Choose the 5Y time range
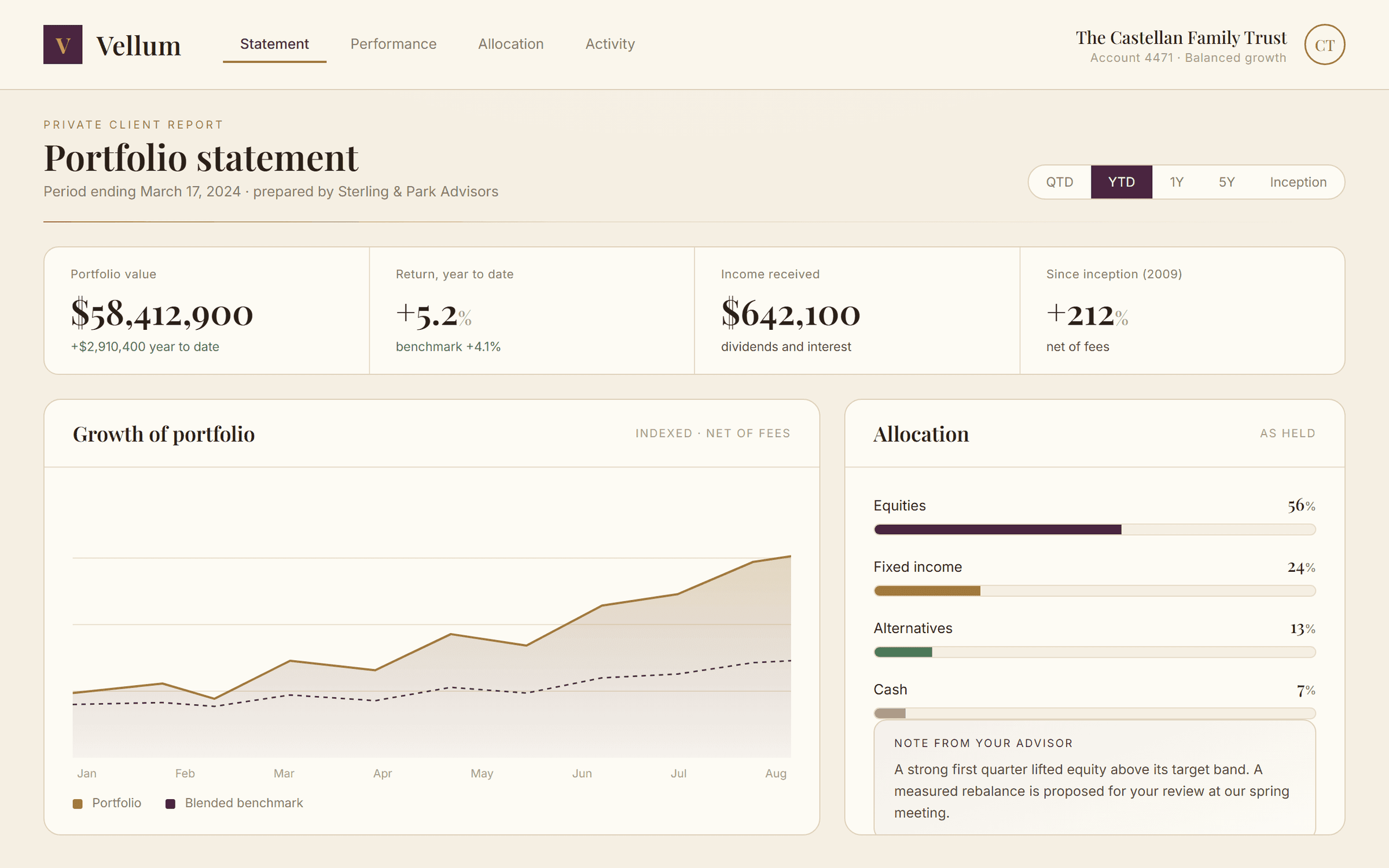1389x868 pixels. [1226, 182]
